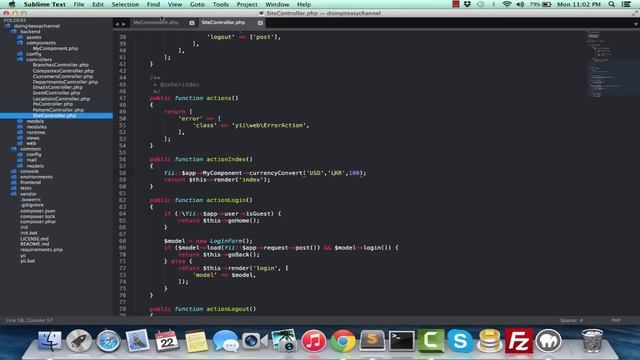
Task: Open Calendar icon showing 22
Action: pos(167,340)
